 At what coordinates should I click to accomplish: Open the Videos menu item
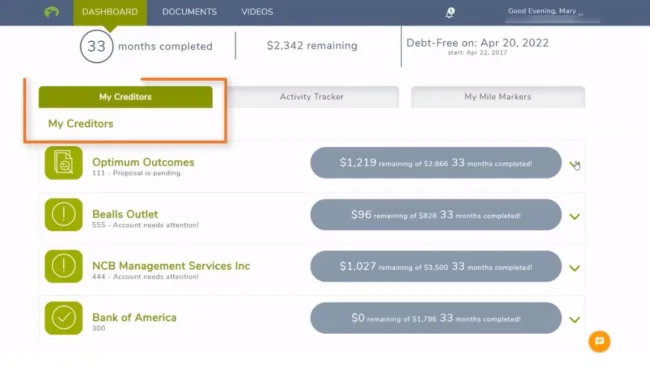(257, 12)
